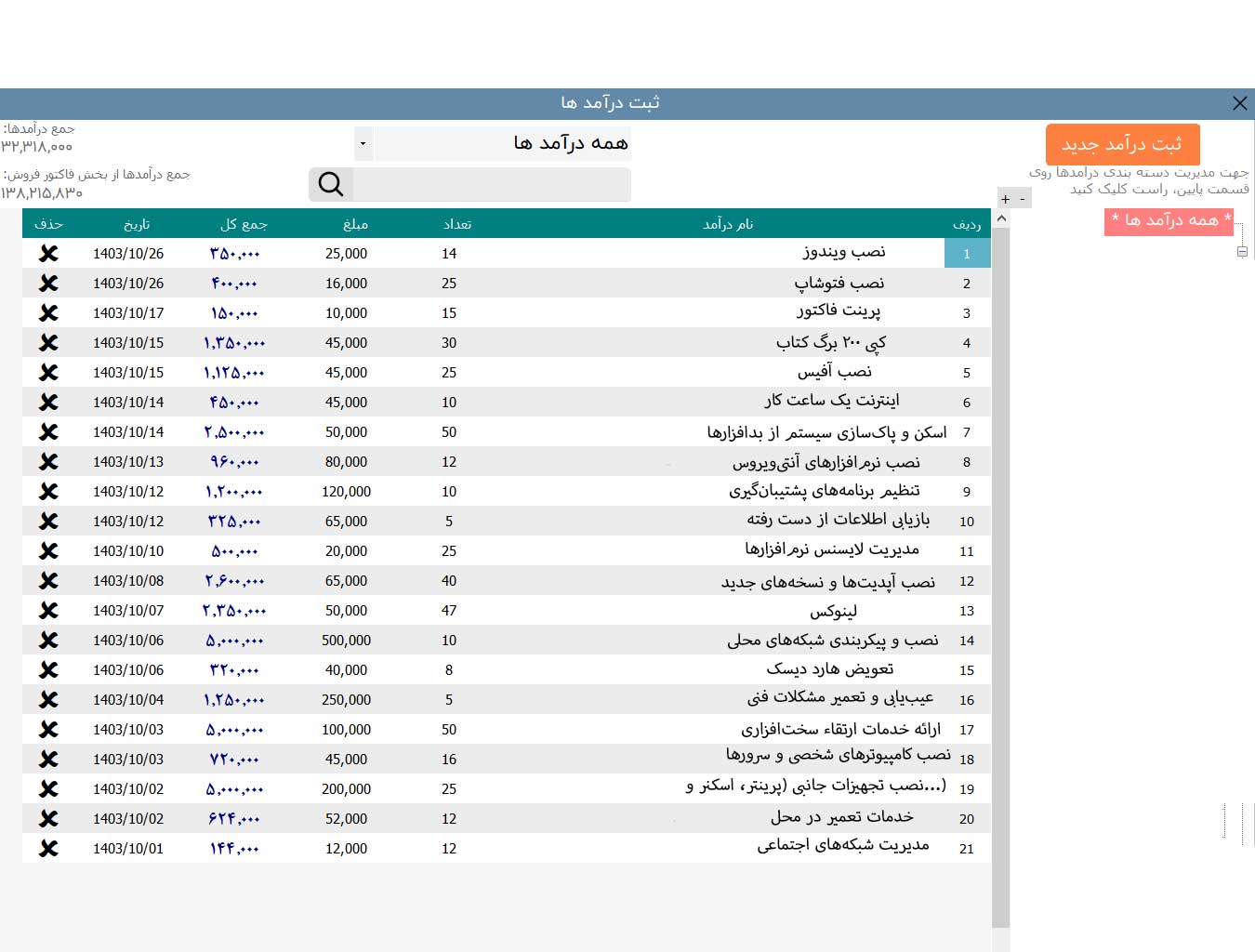1255x952 pixels.
Task: Click date 1403/10/17 cell
Action: coord(128,313)
